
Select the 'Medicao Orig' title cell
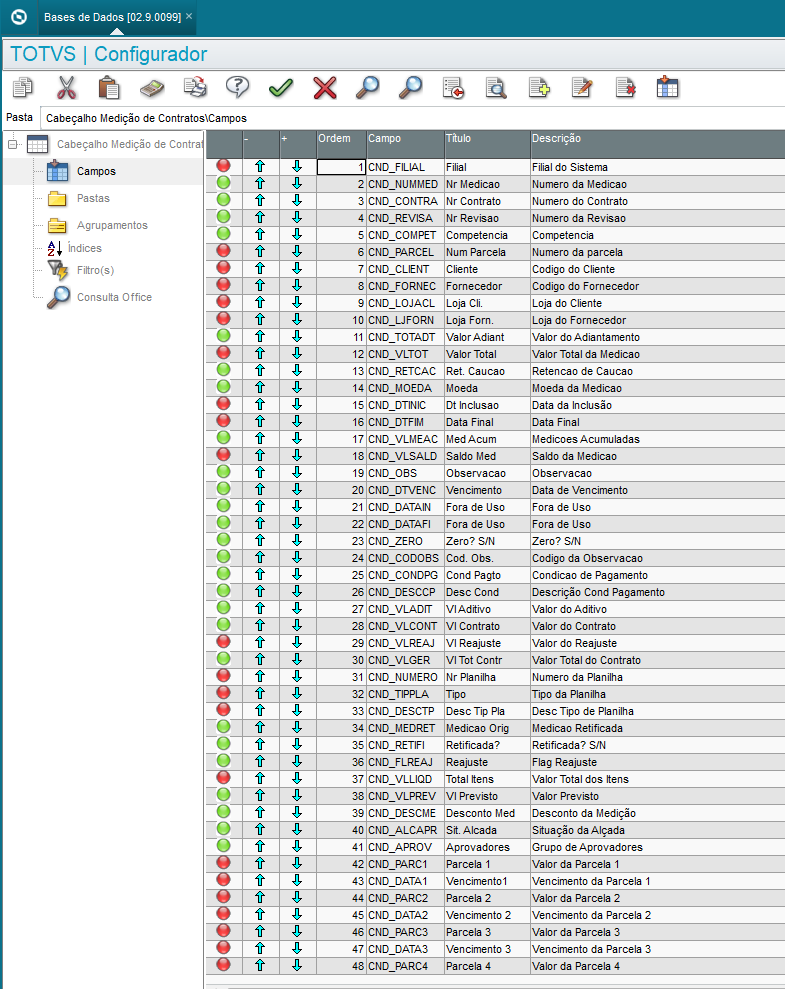tap(487, 729)
